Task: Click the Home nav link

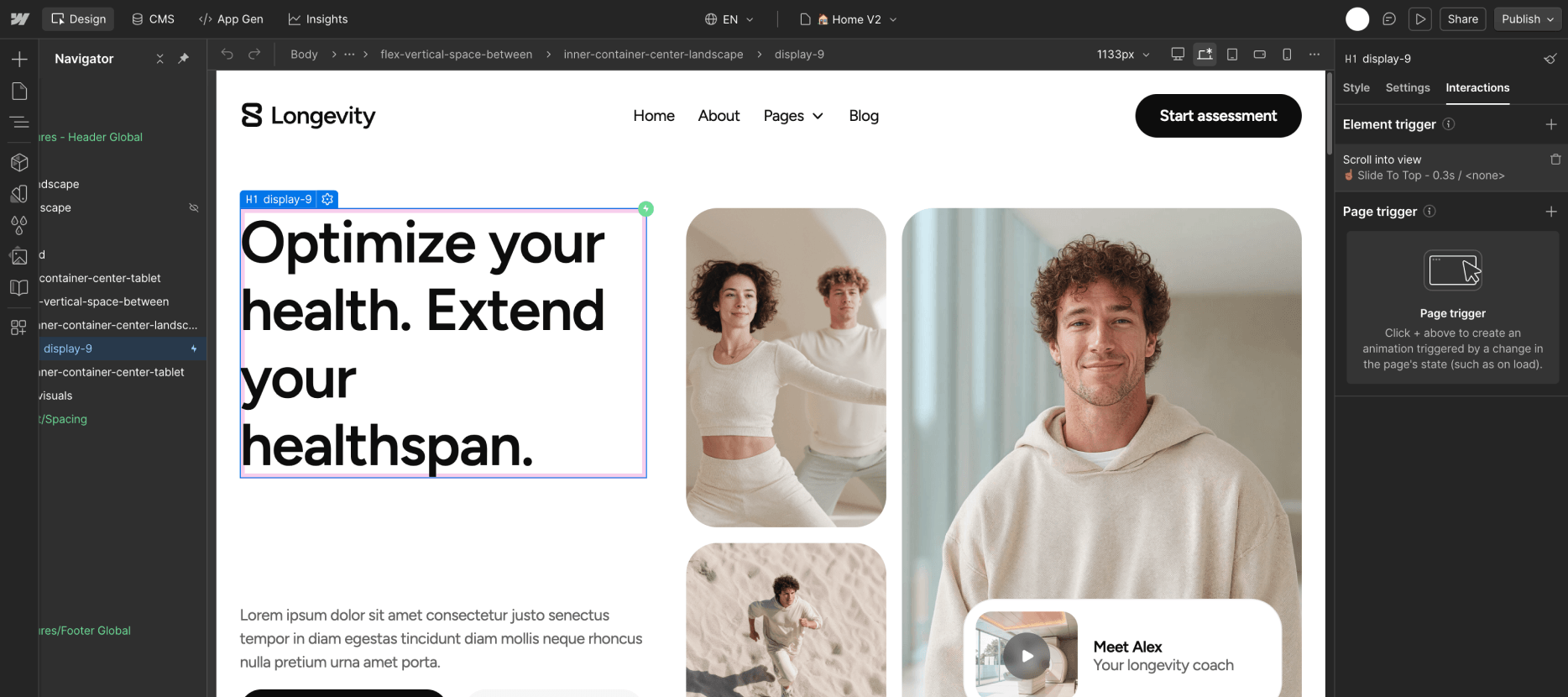Action: [x=654, y=116]
